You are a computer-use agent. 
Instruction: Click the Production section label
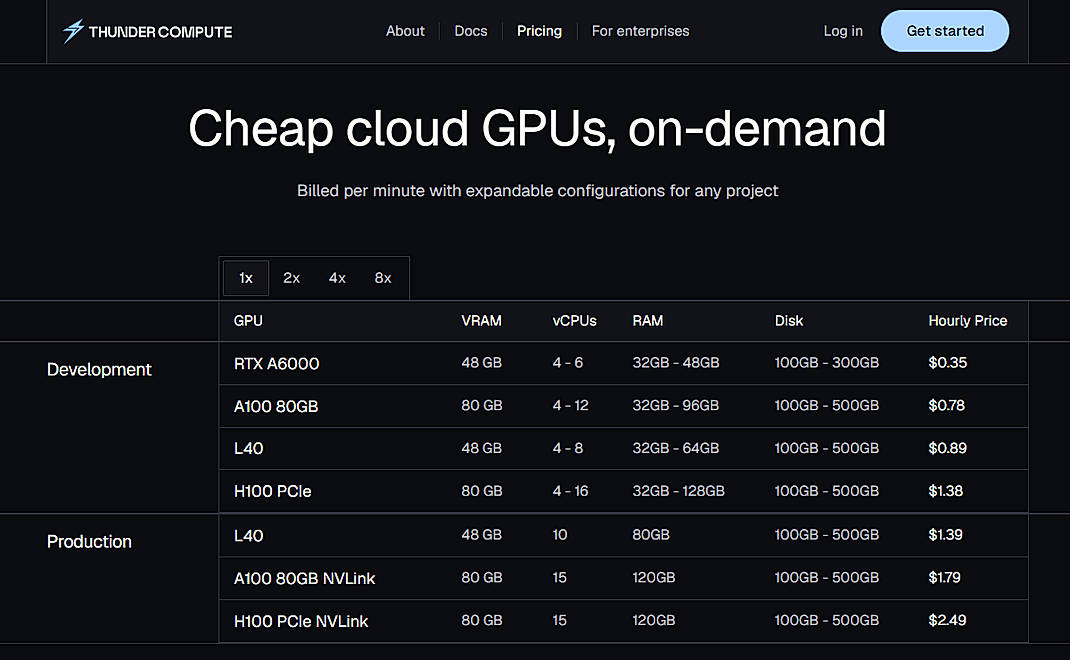coord(89,541)
